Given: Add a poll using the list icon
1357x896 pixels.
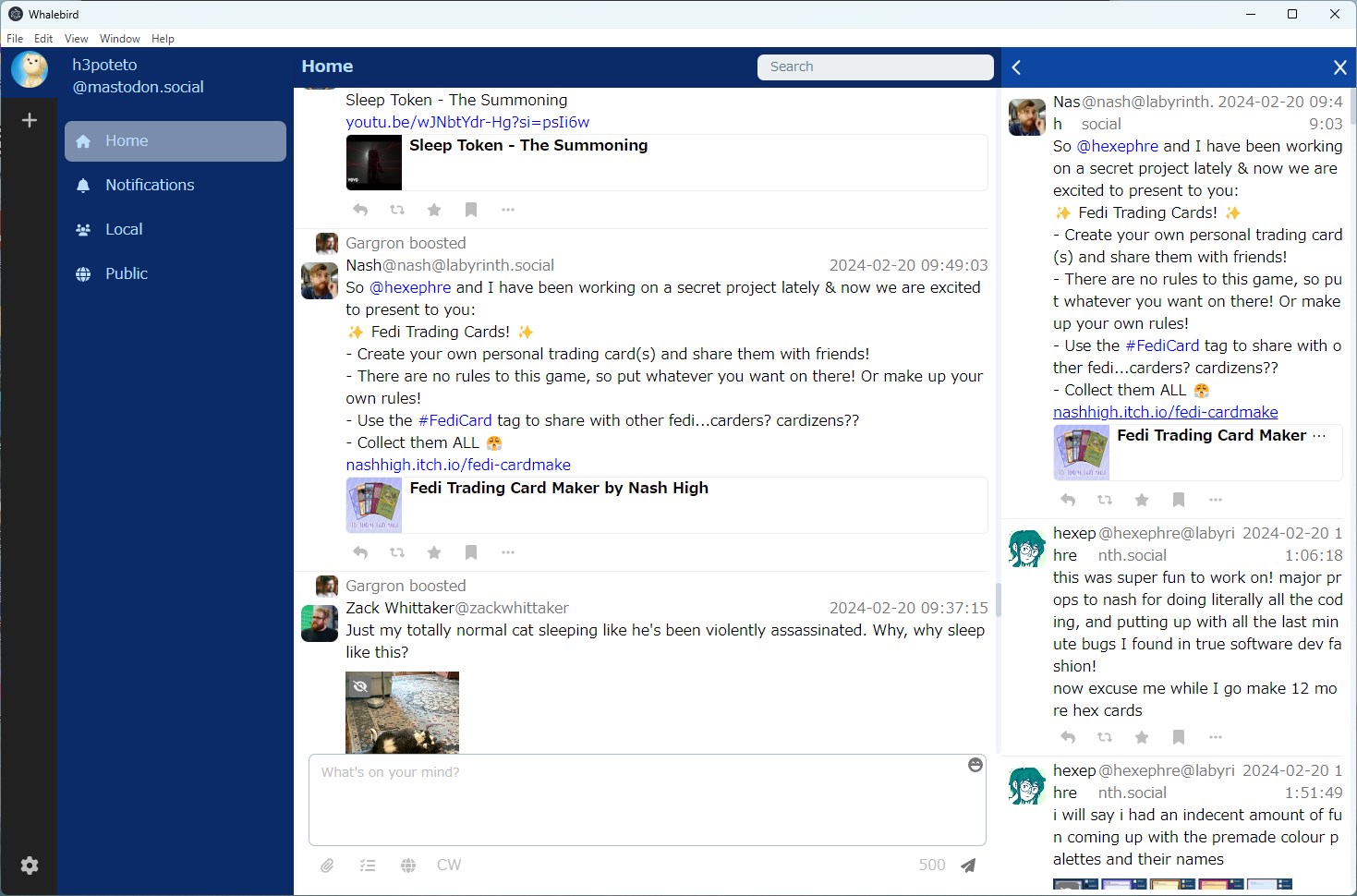Looking at the screenshot, I should [x=367, y=865].
